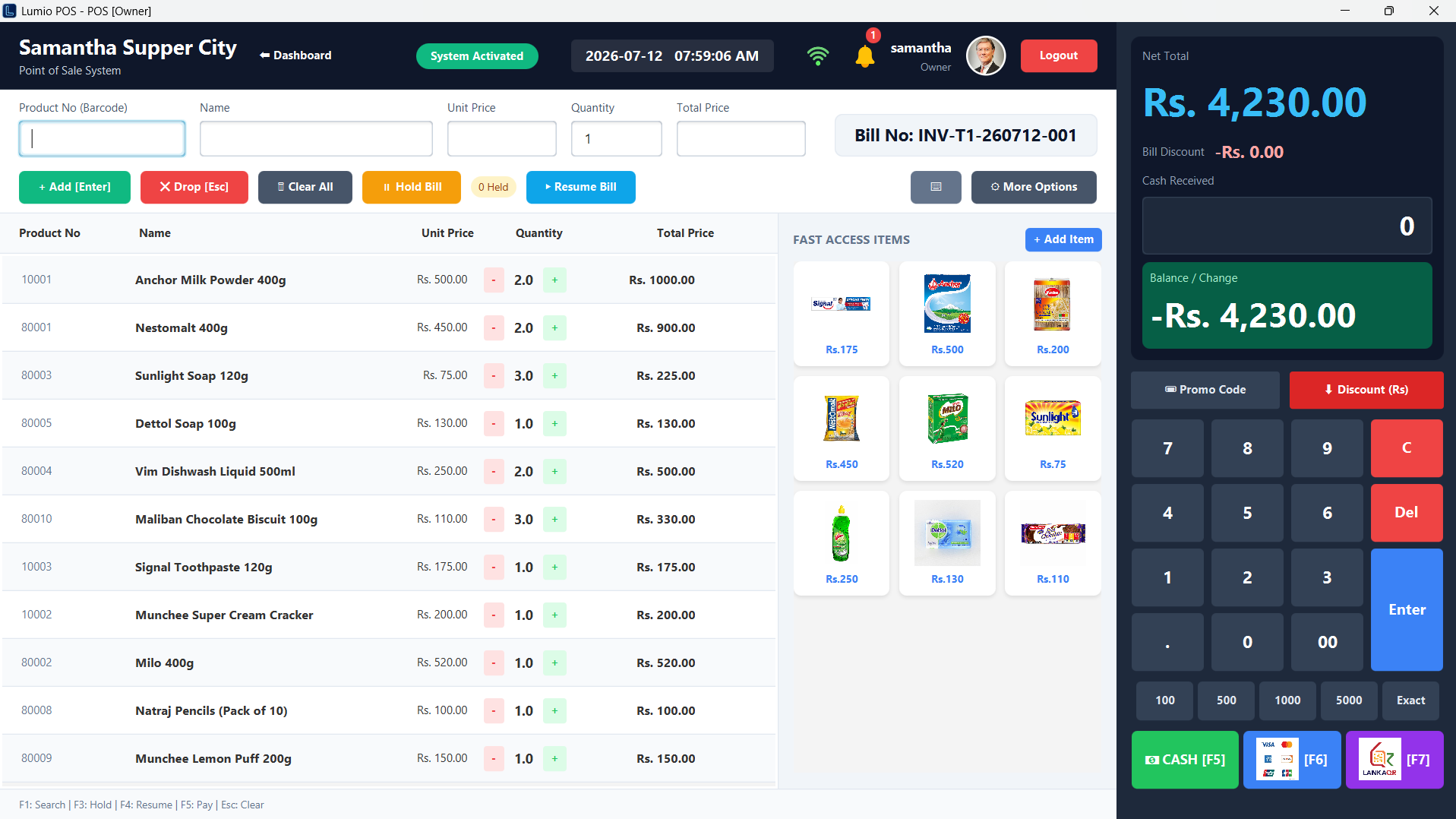
Task: Tap the Del key on numpad
Action: (x=1407, y=513)
